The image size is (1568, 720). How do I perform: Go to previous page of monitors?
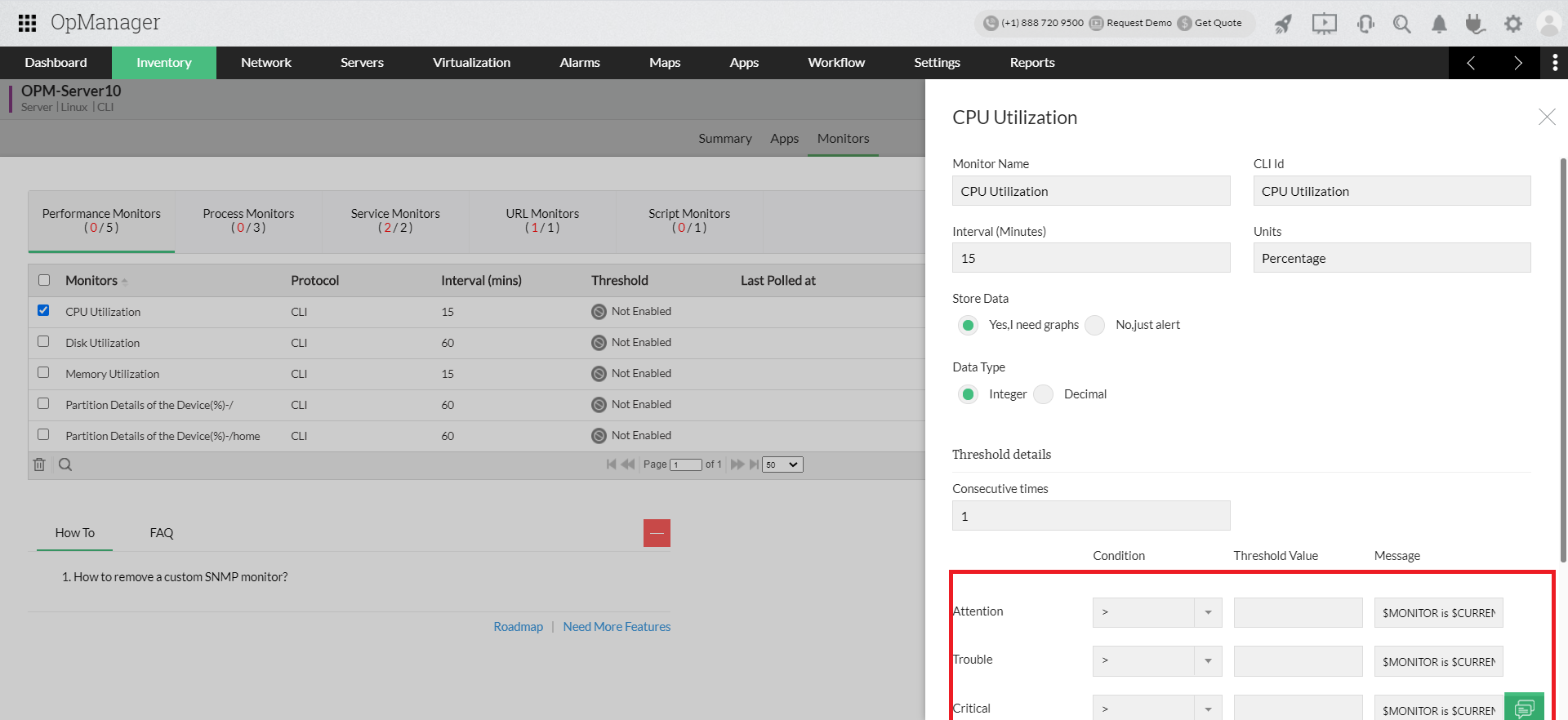628,464
